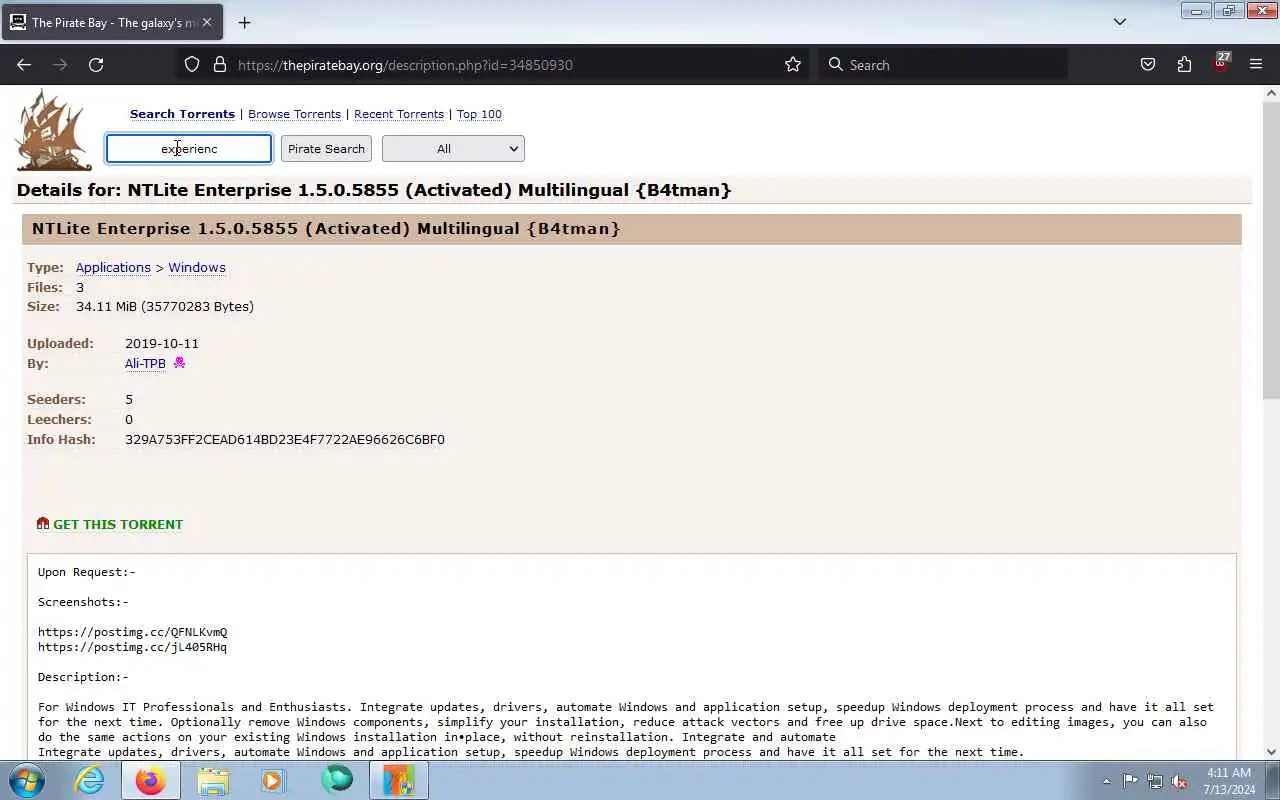
Task: Click the NTLite Enterprise title banner text
Action: click(x=326, y=228)
